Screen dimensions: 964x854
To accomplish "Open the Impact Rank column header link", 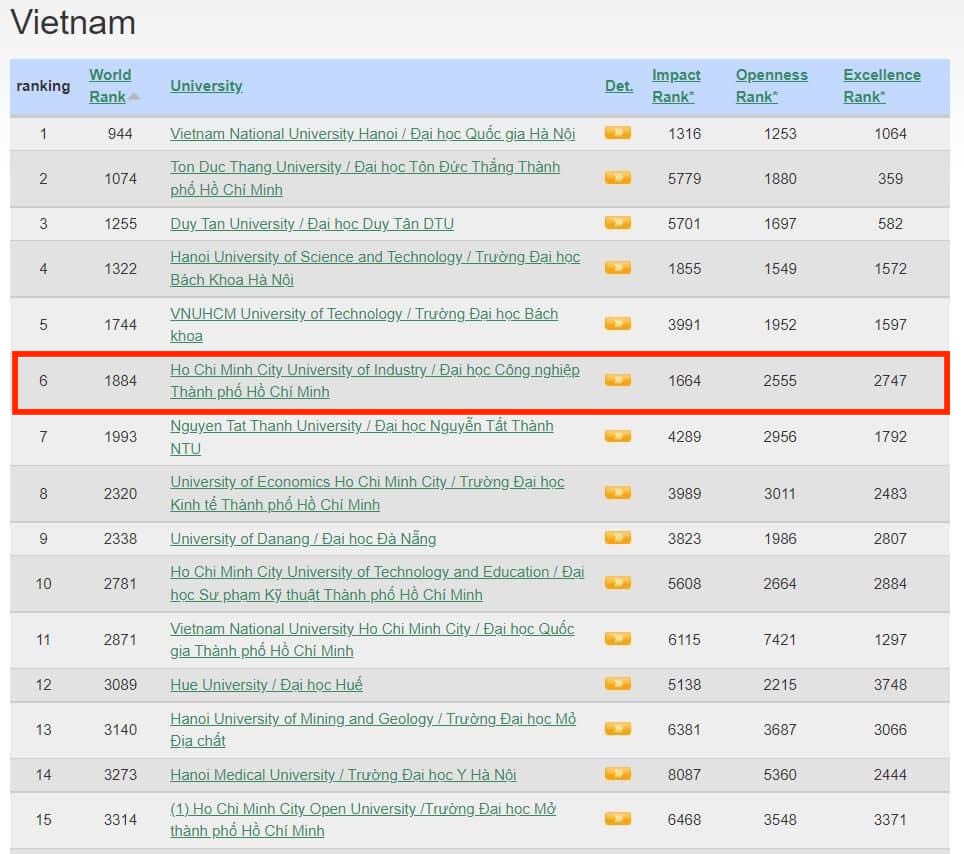I will (x=676, y=85).
